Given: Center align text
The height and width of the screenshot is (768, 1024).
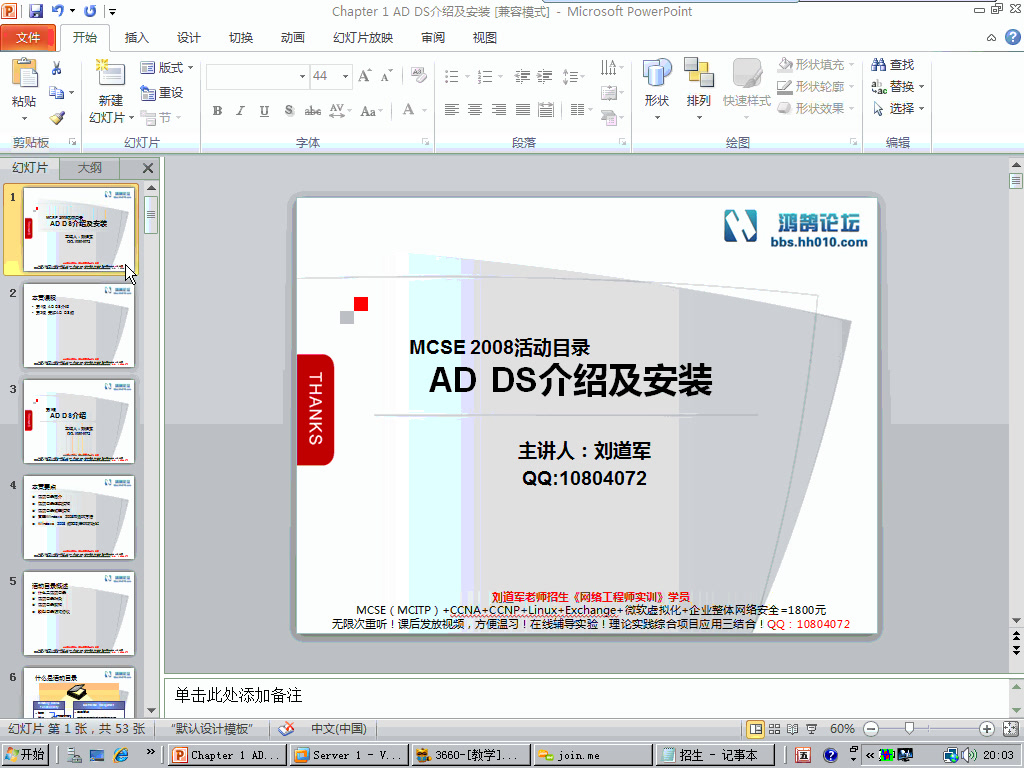Looking at the screenshot, I should (x=475, y=110).
